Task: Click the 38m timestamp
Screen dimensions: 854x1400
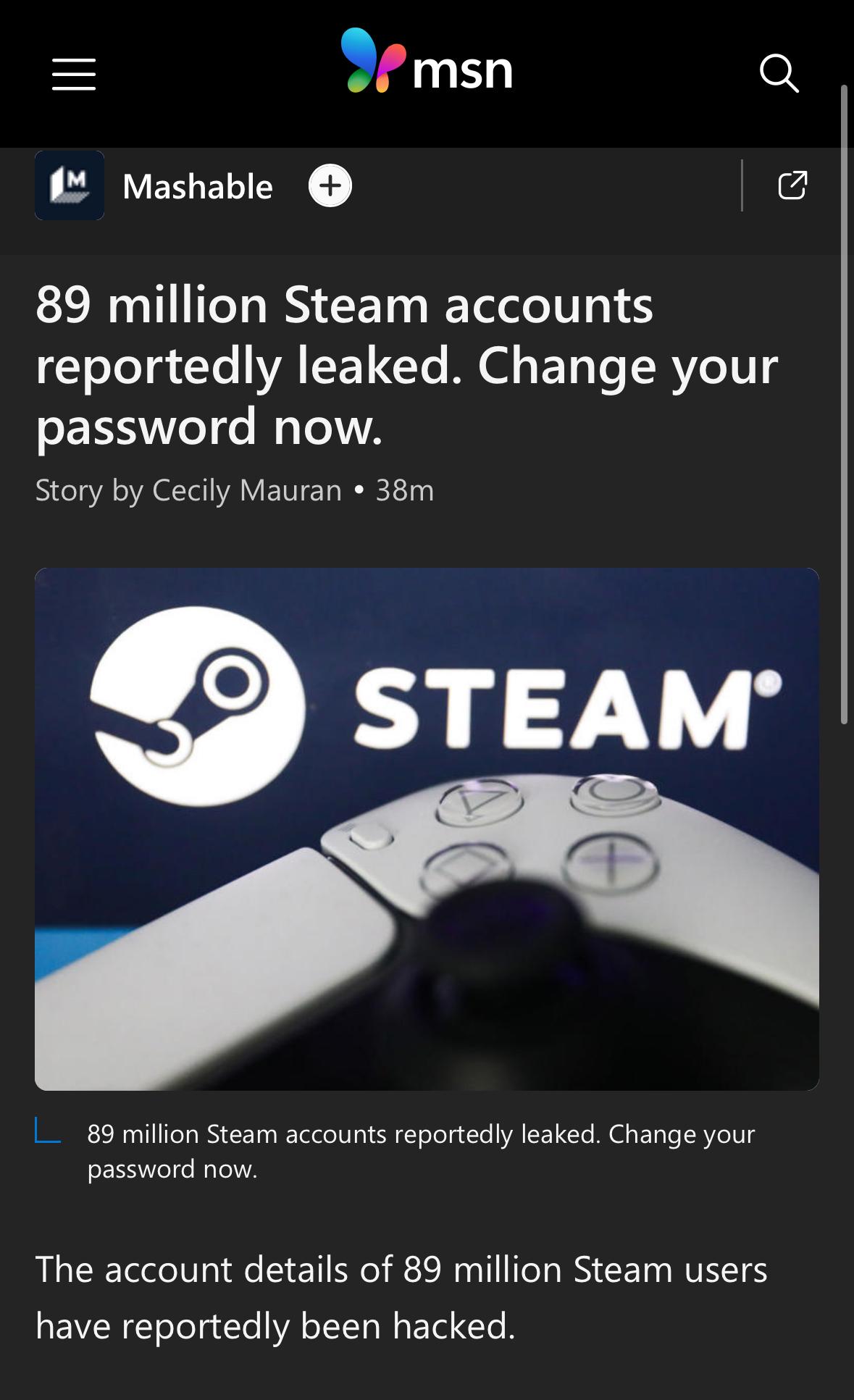Action: (405, 490)
